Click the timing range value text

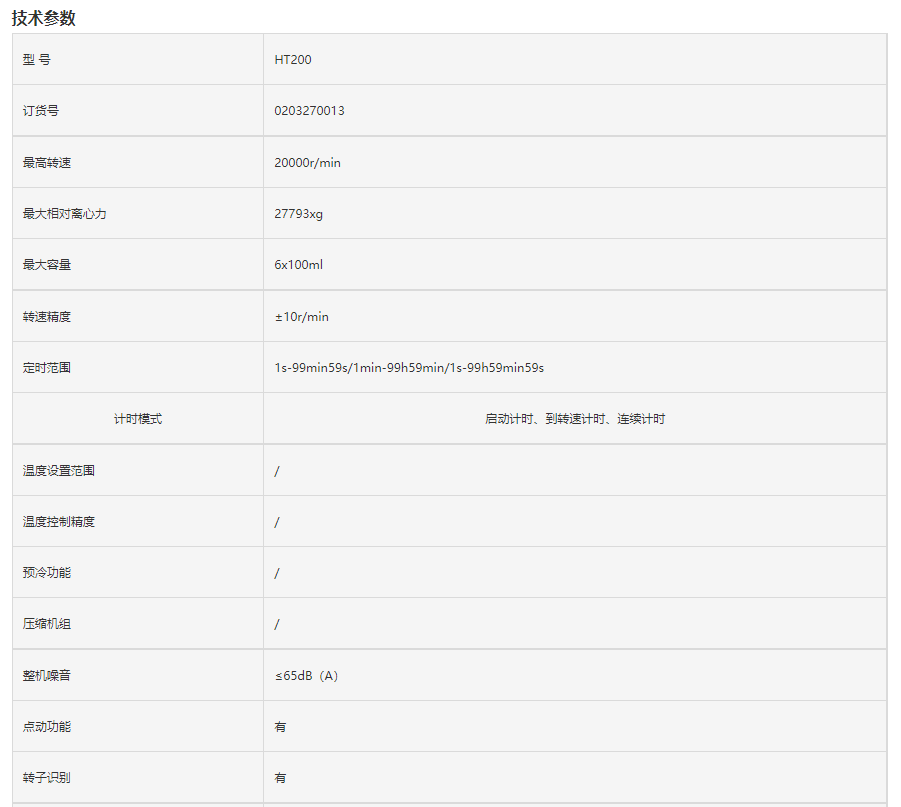[409, 368]
